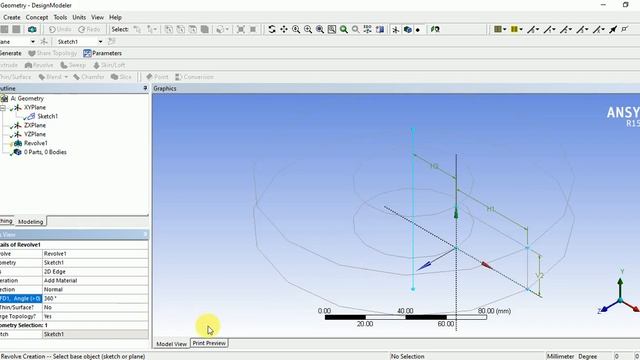Select '0 Parts, 0 Bodies' tree row

[x=45, y=152]
